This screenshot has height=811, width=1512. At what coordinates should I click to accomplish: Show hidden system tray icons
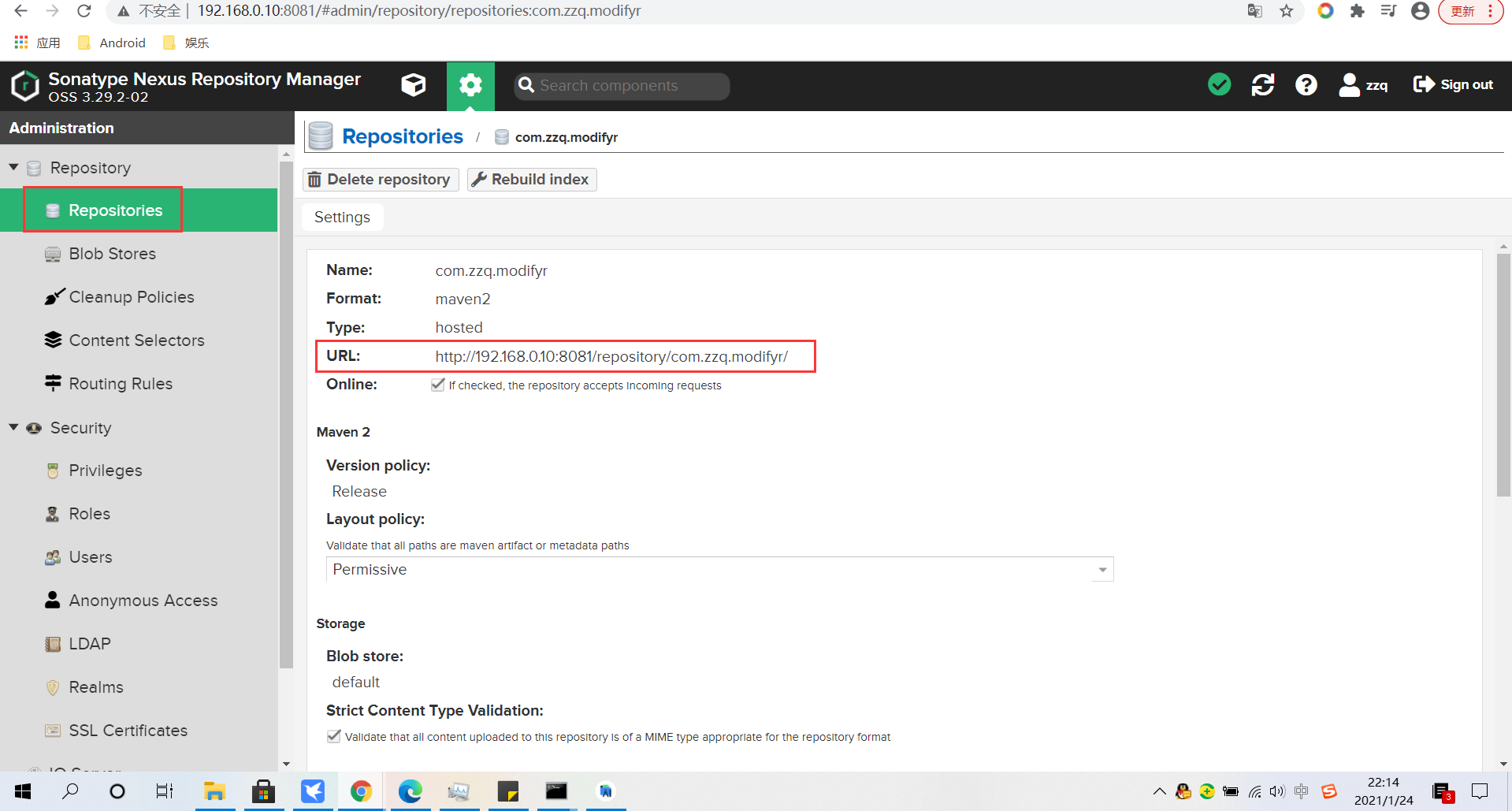click(1159, 791)
